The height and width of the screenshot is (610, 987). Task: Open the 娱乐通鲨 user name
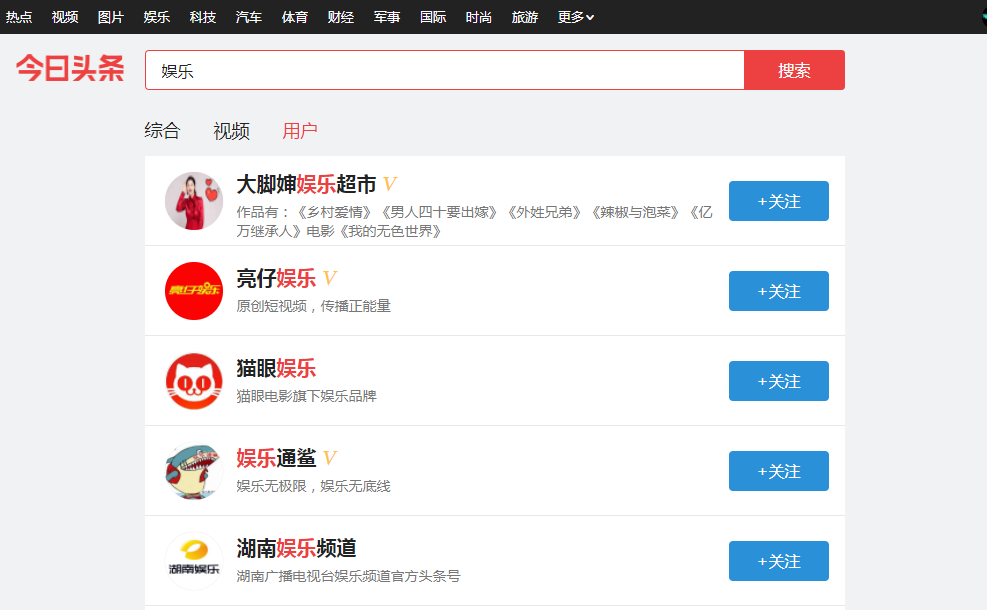tap(276, 458)
